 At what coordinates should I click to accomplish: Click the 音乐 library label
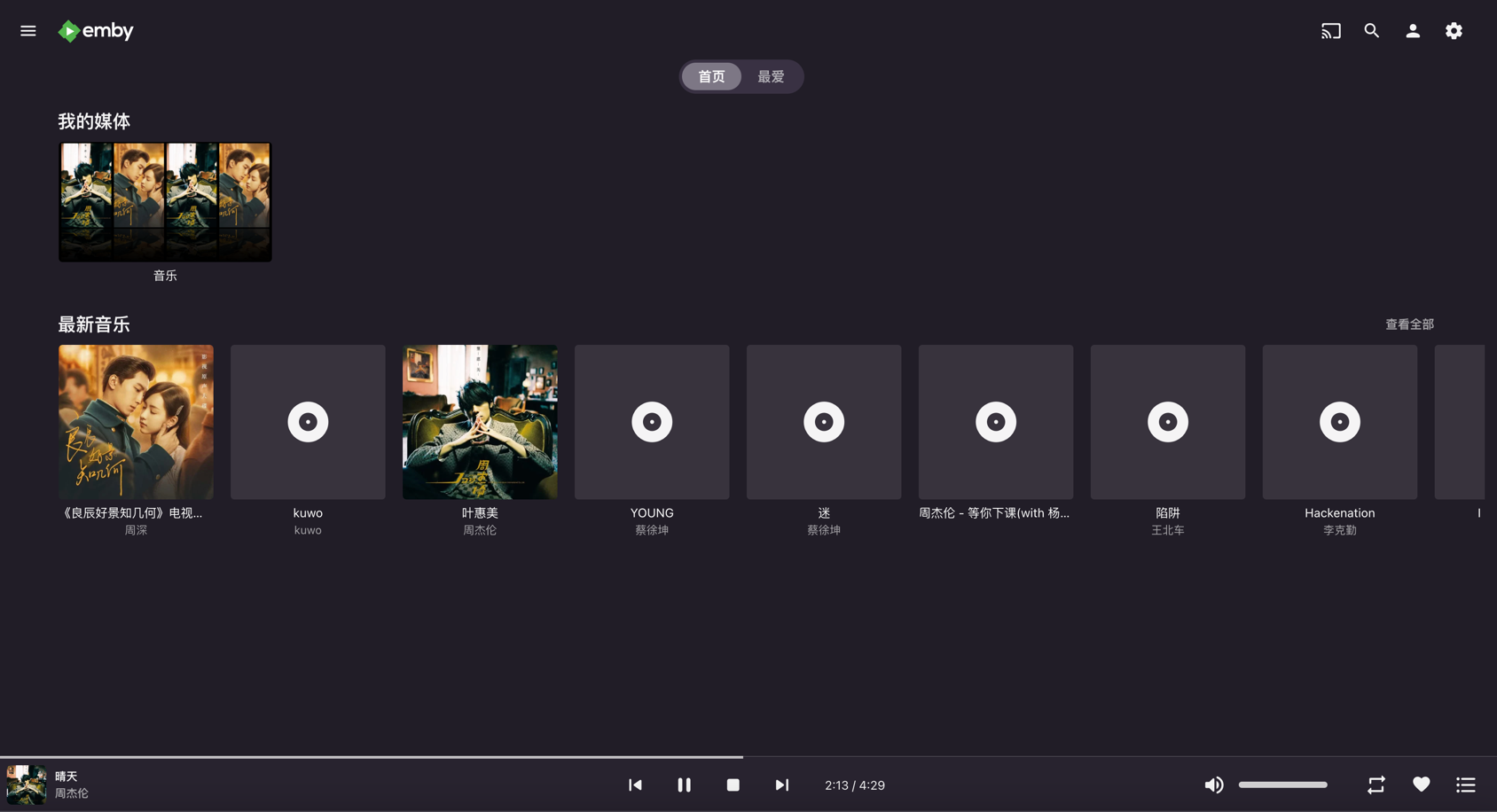point(165,276)
